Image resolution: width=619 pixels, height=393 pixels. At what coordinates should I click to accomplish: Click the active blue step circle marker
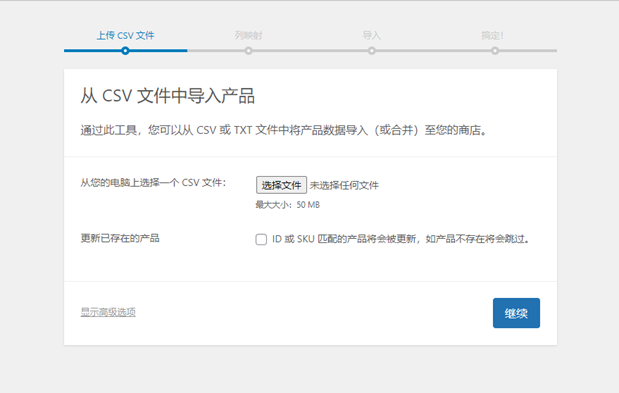click(x=125, y=51)
